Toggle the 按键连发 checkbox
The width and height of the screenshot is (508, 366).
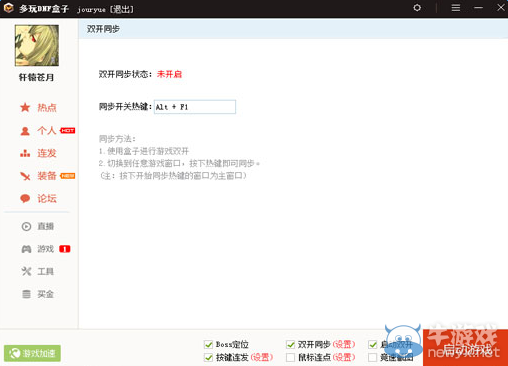(x=208, y=357)
